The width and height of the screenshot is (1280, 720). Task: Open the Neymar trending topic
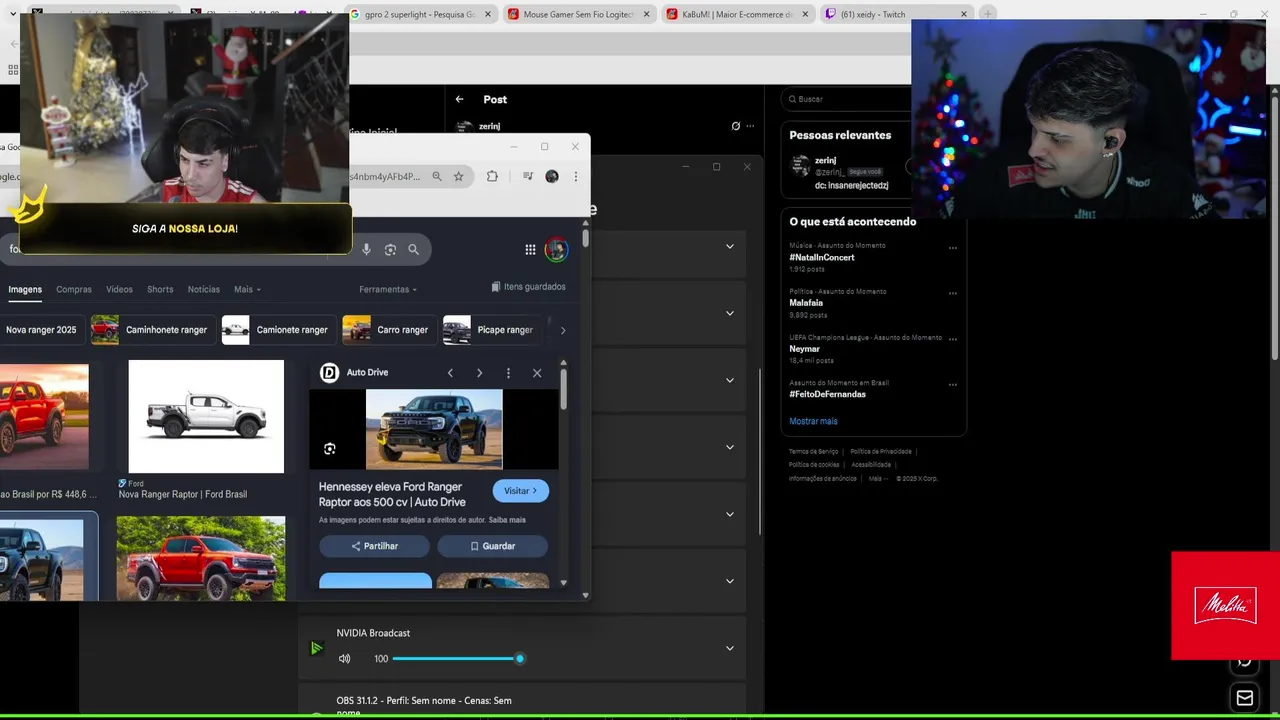[805, 349]
